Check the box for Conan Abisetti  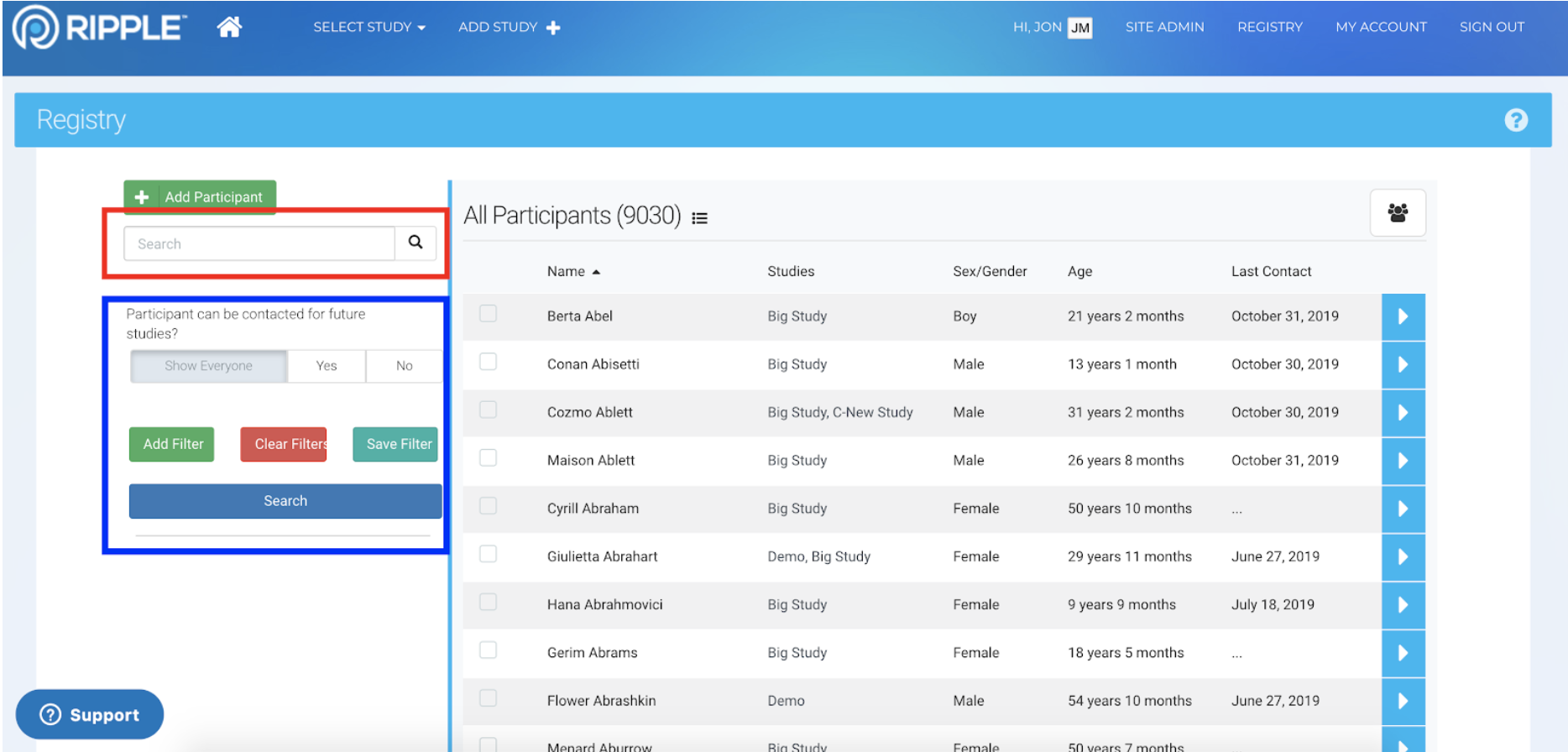[488, 362]
